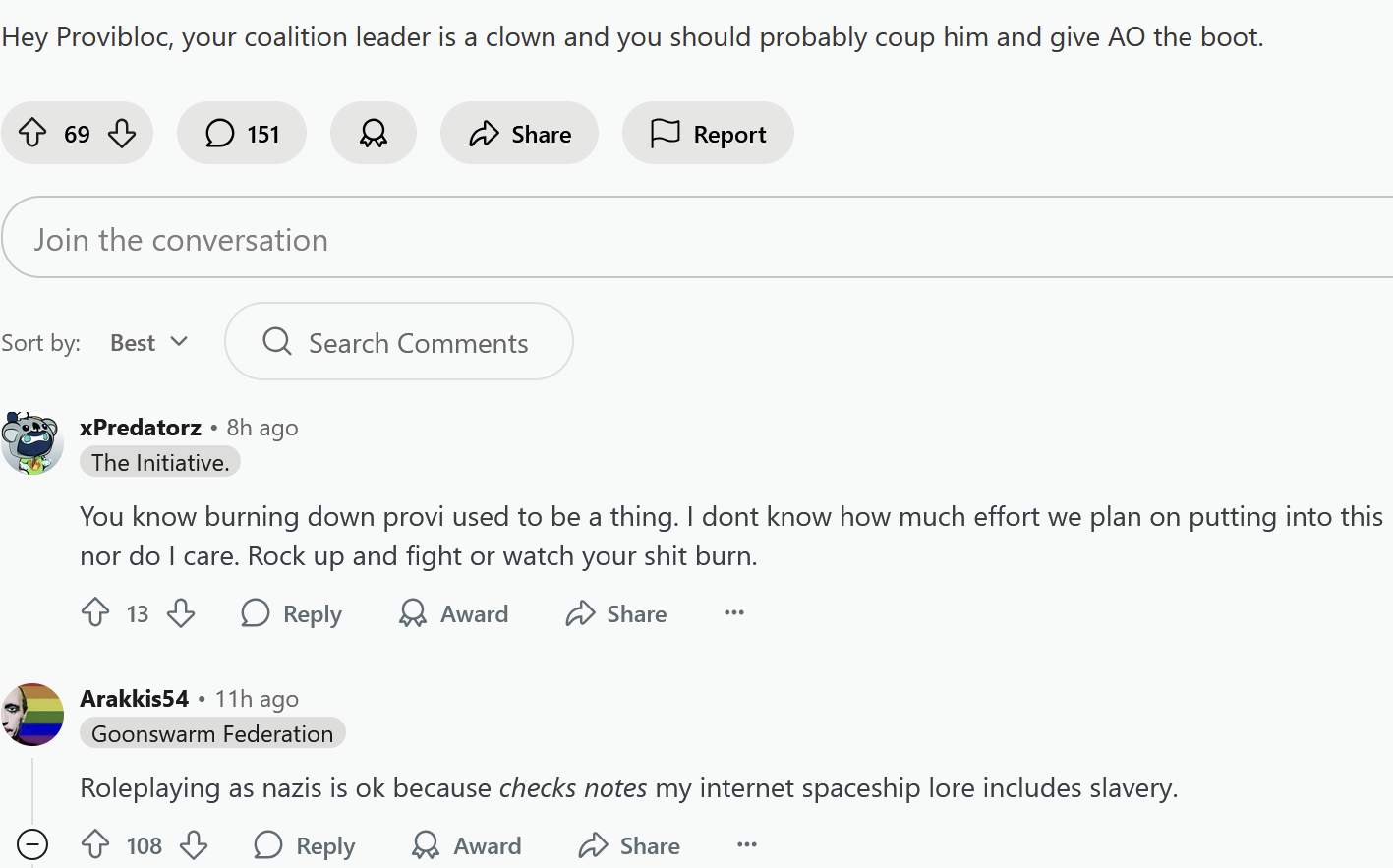Focus the Search Comments box
Screen dimensions: 1393x868
[399, 342]
